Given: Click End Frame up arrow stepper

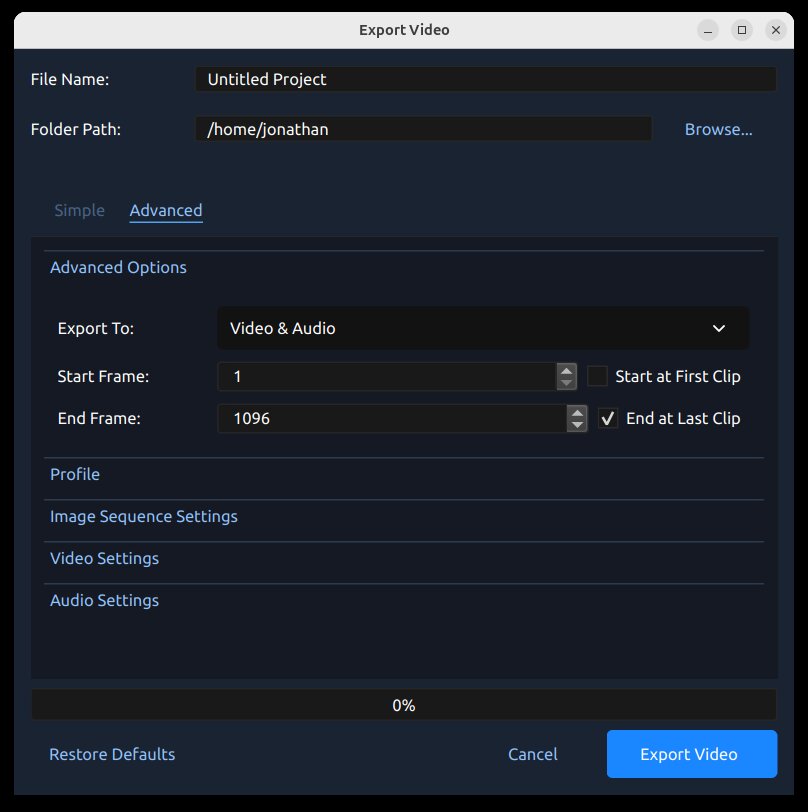Looking at the screenshot, I should pyautogui.click(x=577, y=412).
